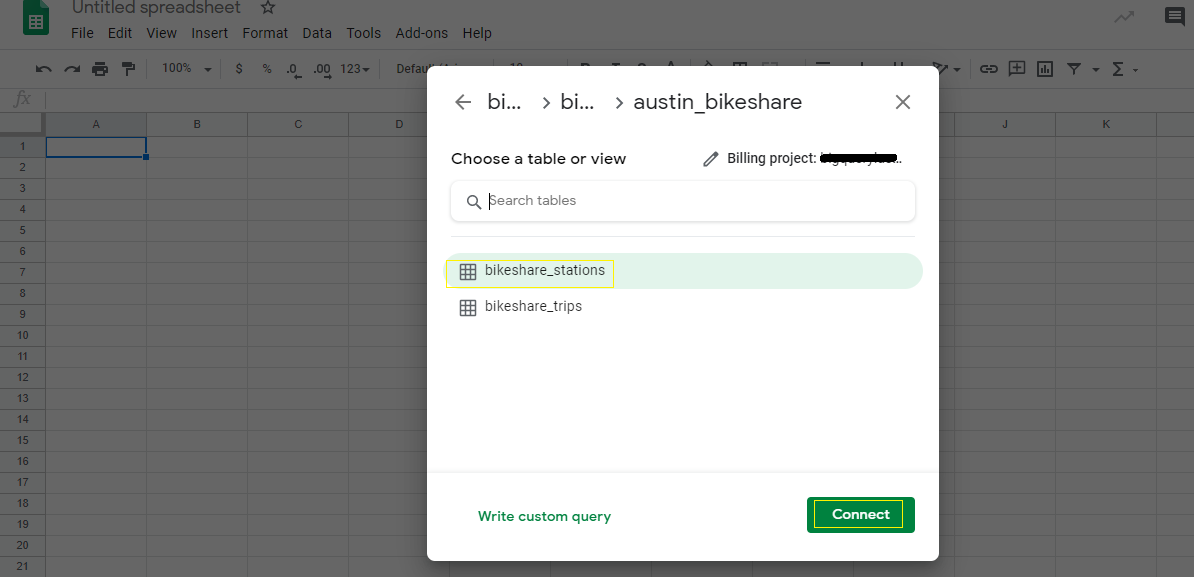Select row 10 header
The width and height of the screenshot is (1194, 577).
pyautogui.click(x=23, y=335)
